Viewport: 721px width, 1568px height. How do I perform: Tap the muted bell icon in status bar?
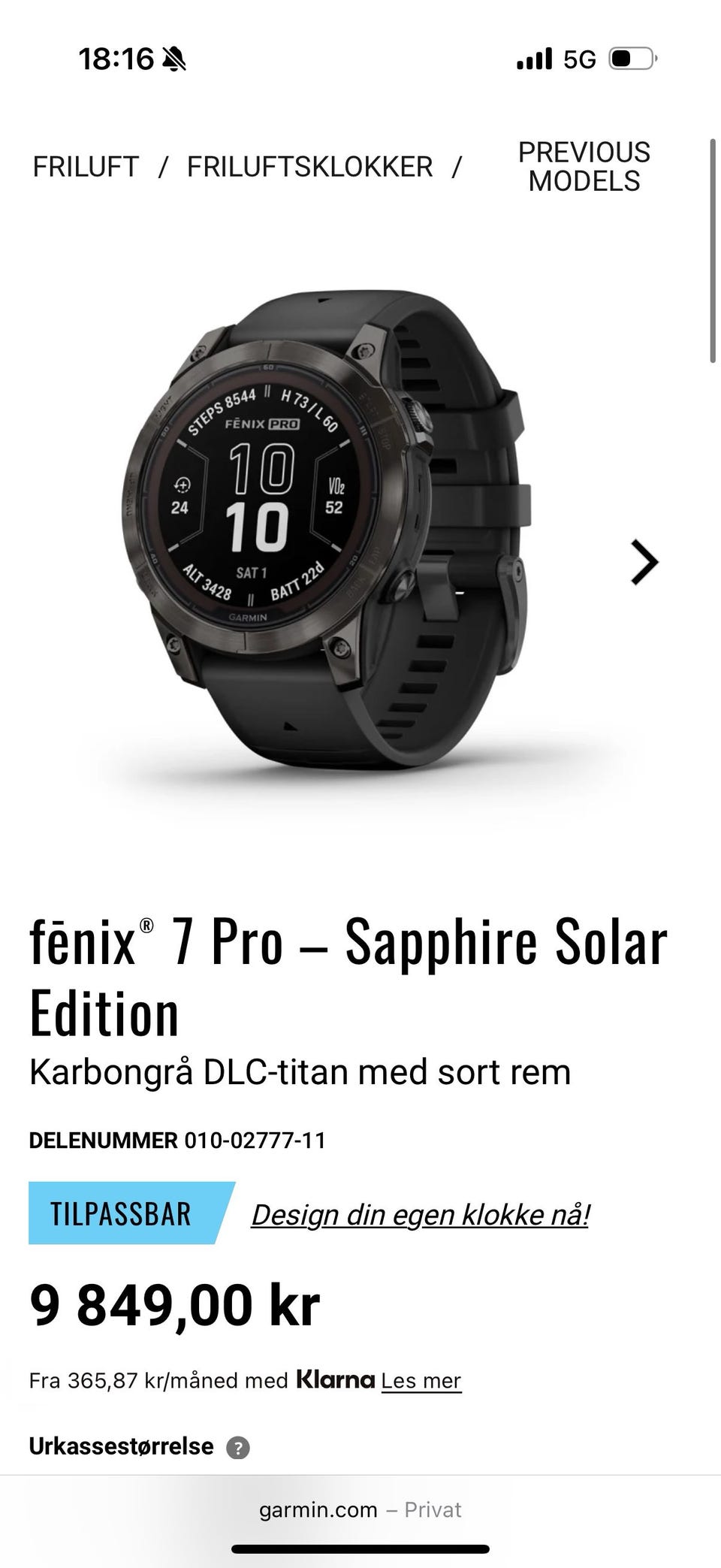coord(175,59)
